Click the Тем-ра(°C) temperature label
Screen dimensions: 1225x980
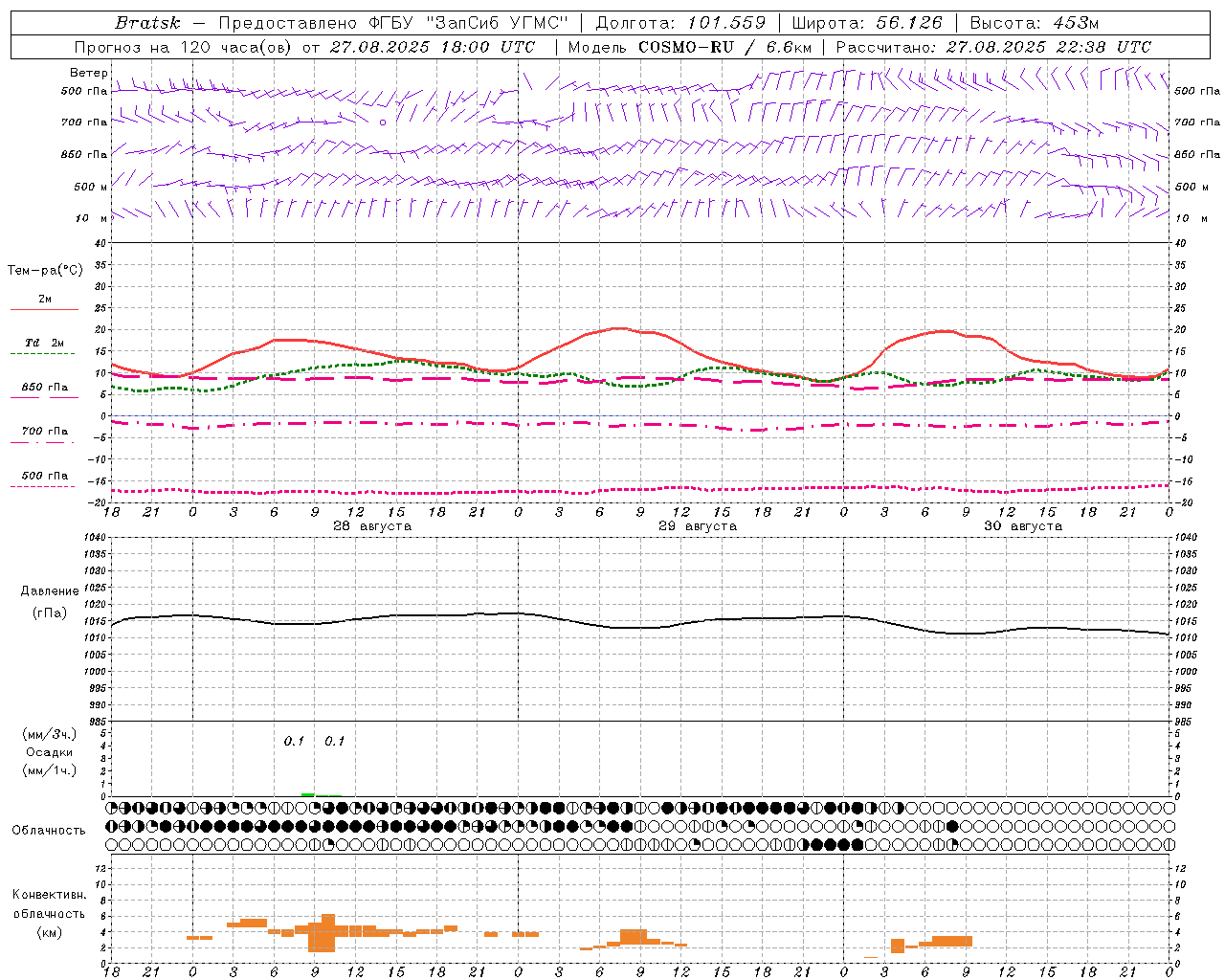[45, 271]
